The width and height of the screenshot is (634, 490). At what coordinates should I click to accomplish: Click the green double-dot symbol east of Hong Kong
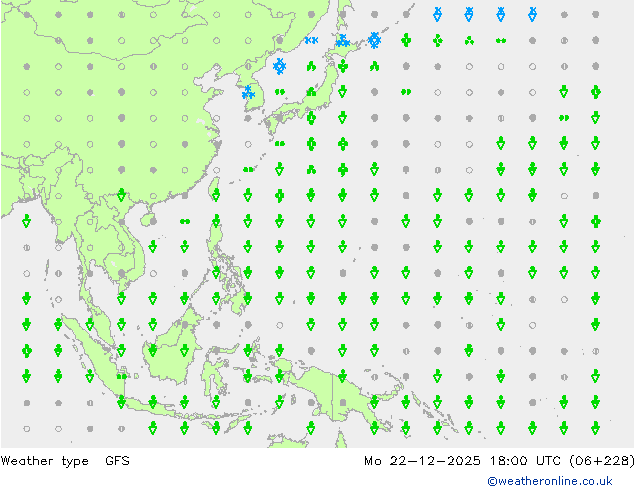(185, 221)
